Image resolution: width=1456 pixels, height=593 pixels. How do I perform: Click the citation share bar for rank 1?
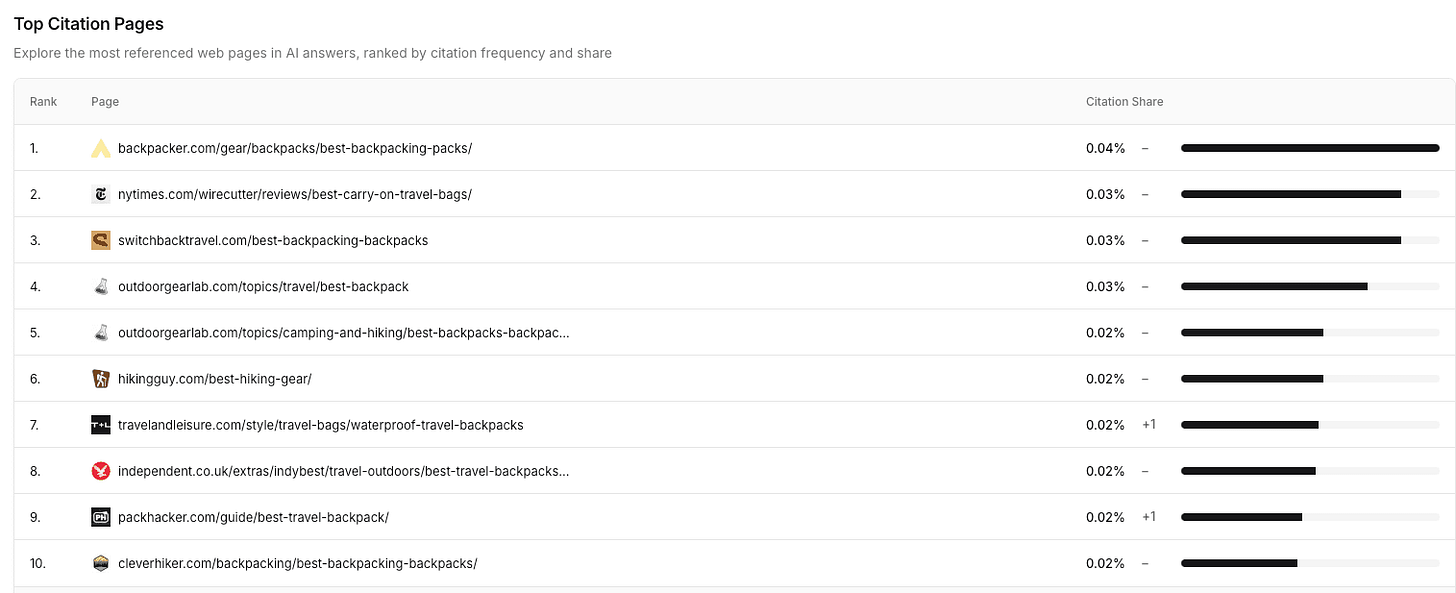(1310, 148)
